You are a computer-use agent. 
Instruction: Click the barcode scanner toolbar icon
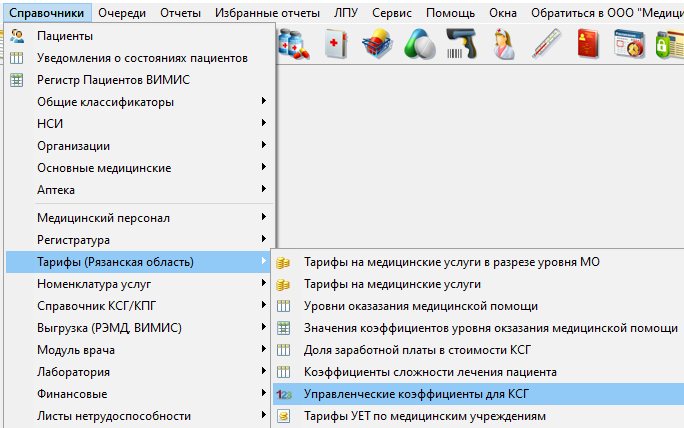point(461,44)
